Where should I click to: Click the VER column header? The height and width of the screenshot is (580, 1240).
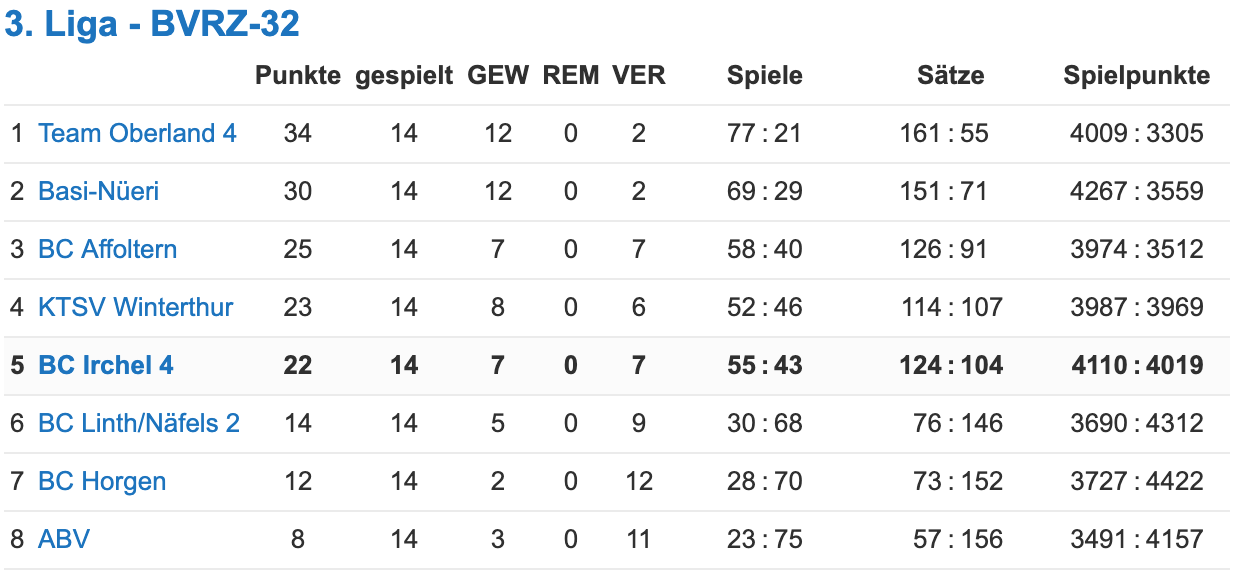pos(639,75)
